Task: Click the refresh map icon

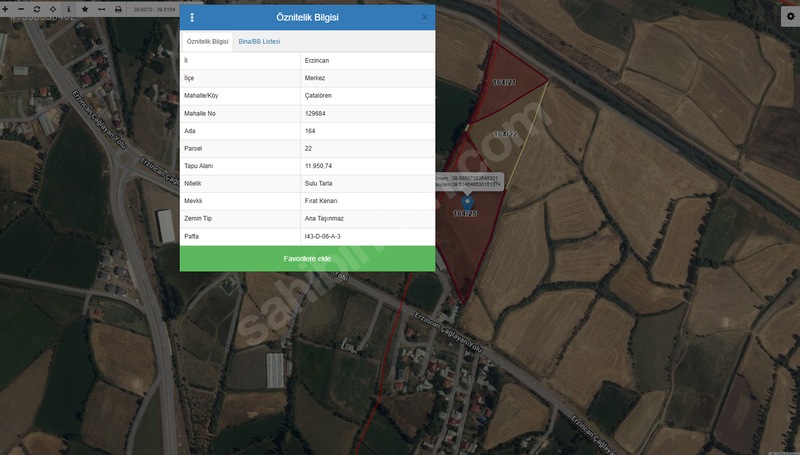Action: pos(37,9)
